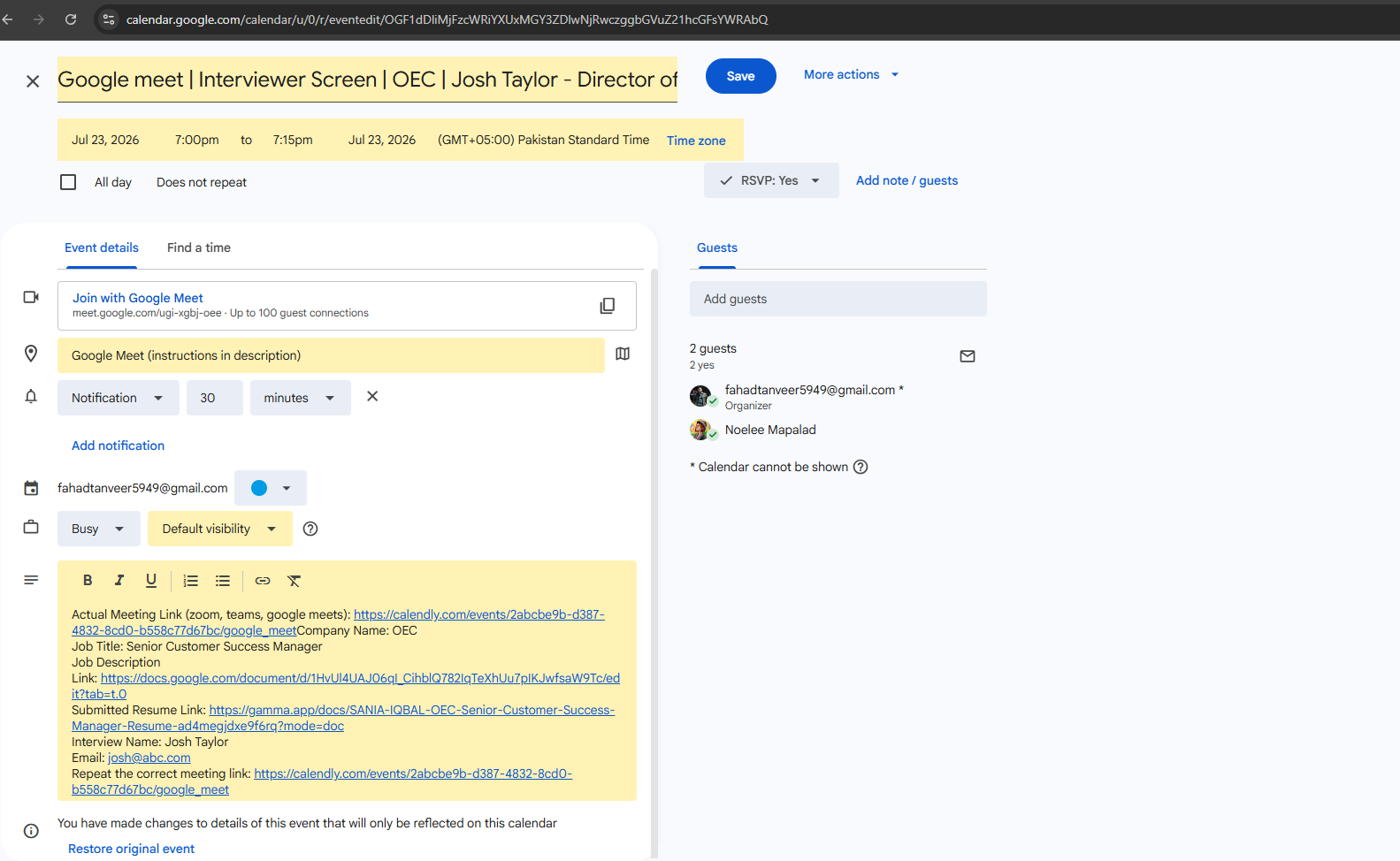Click the browser back arrow
Image resolution: width=1400 pixels, height=861 pixels.
tap(7, 19)
